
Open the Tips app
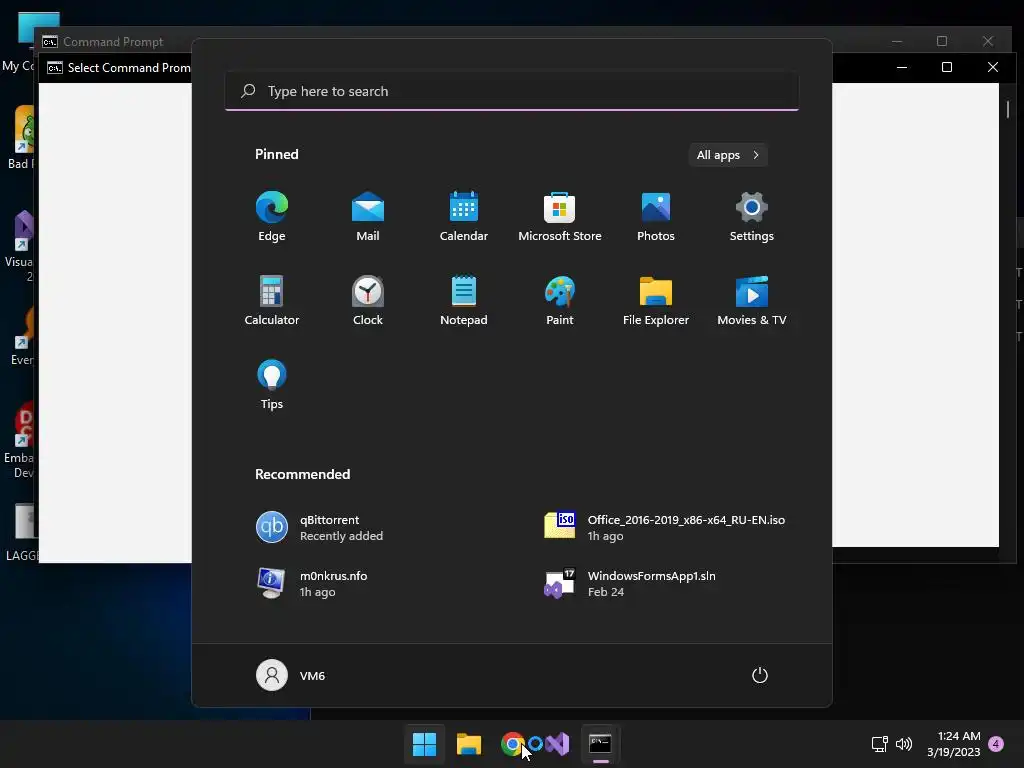tap(272, 385)
